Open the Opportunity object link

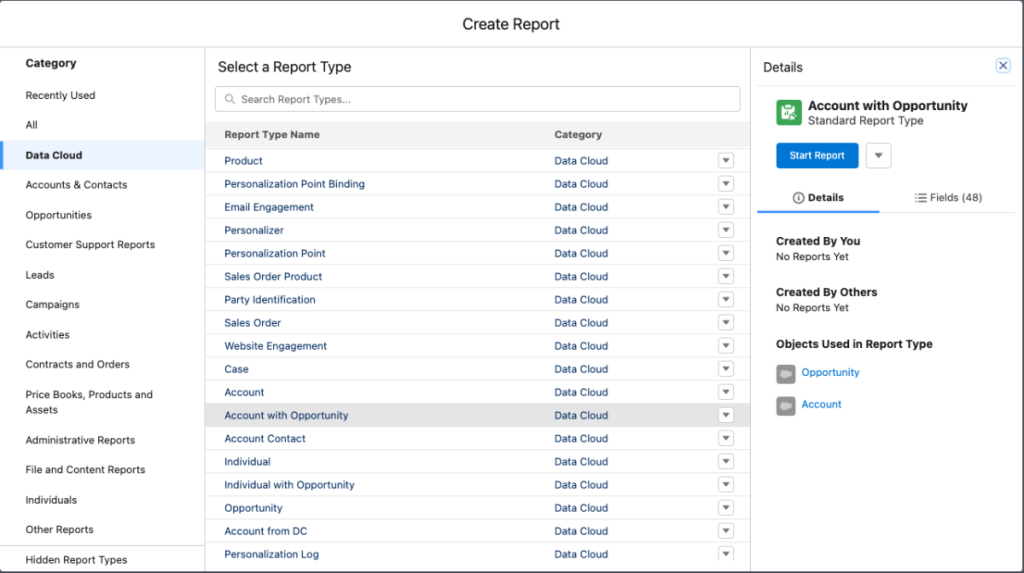830,372
